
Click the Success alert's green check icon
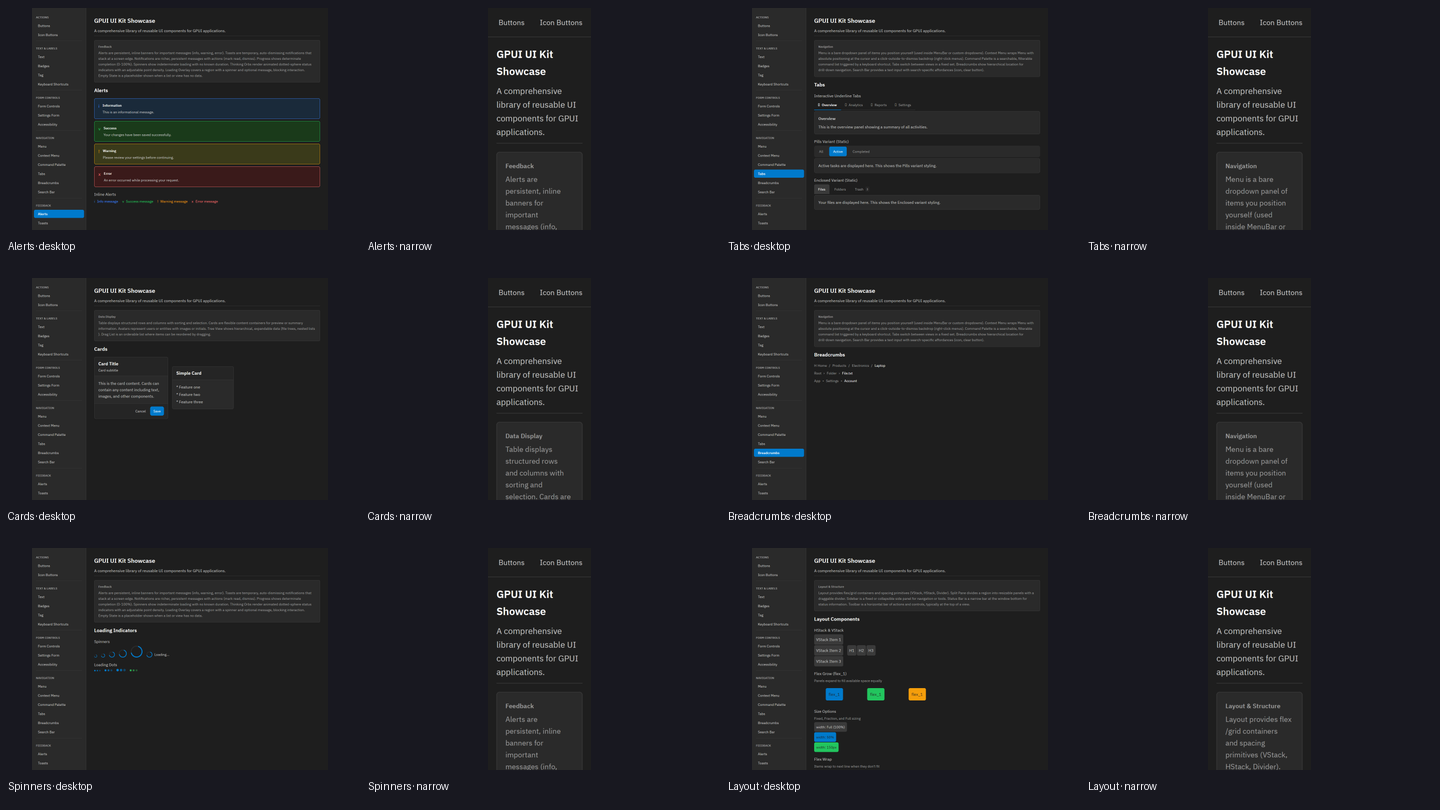tap(99, 129)
